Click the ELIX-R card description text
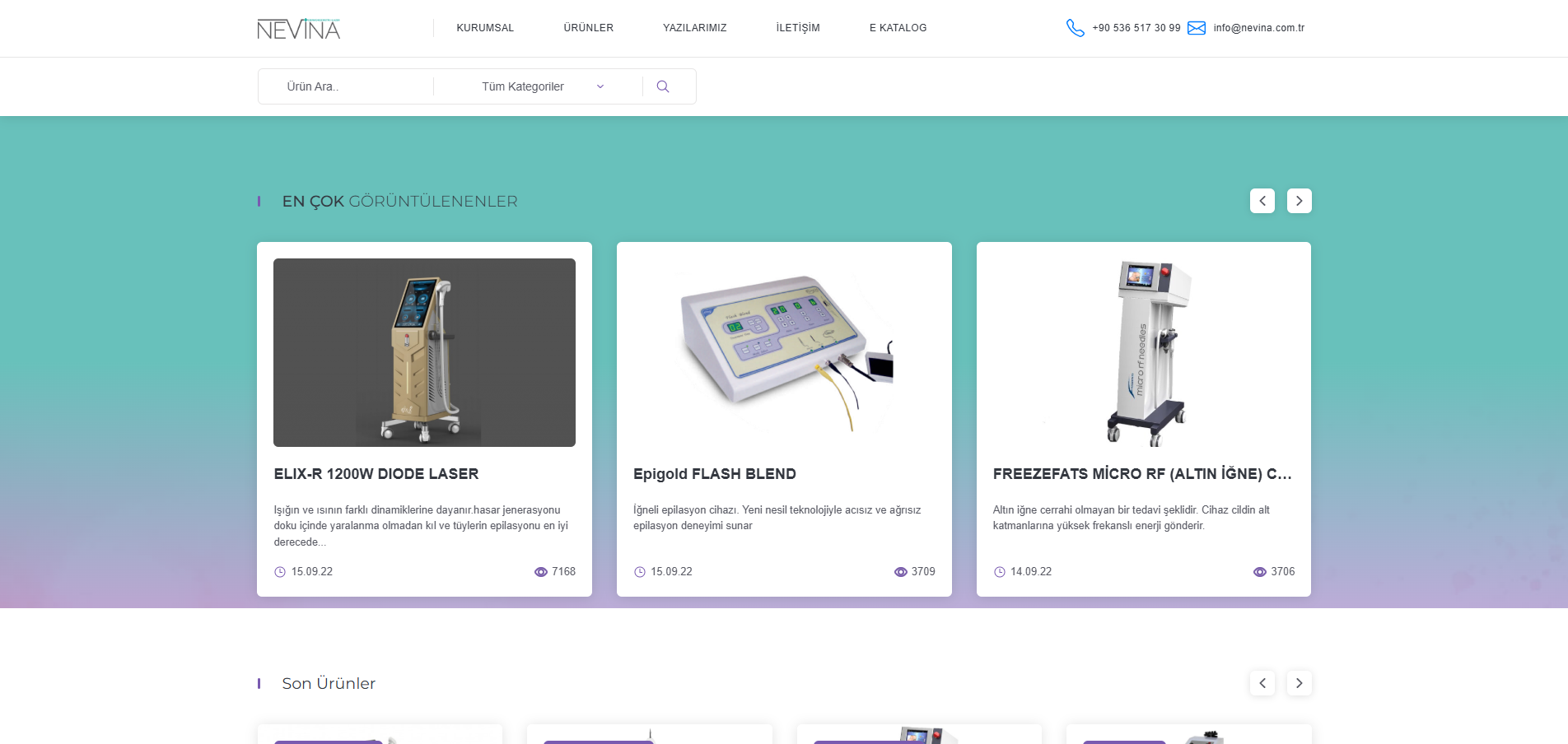Image resolution: width=1568 pixels, height=744 pixels. 422,526
